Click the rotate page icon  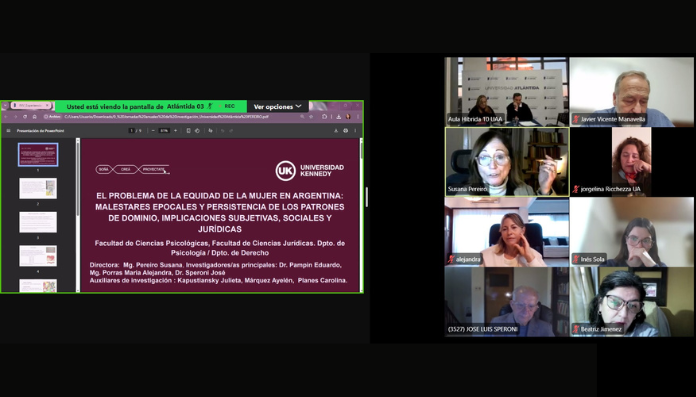click(x=197, y=131)
